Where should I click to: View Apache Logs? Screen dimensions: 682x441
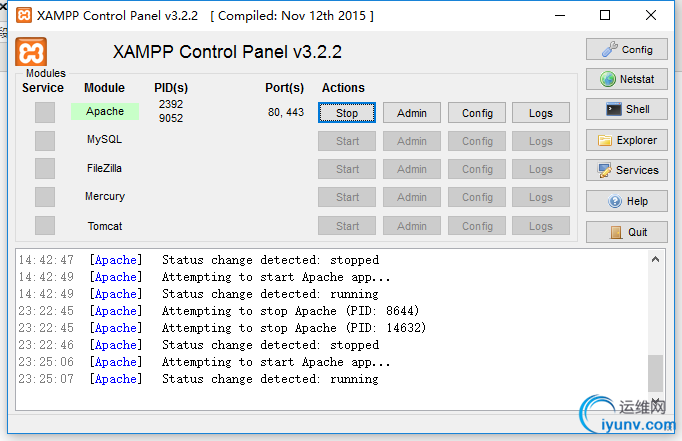click(541, 113)
